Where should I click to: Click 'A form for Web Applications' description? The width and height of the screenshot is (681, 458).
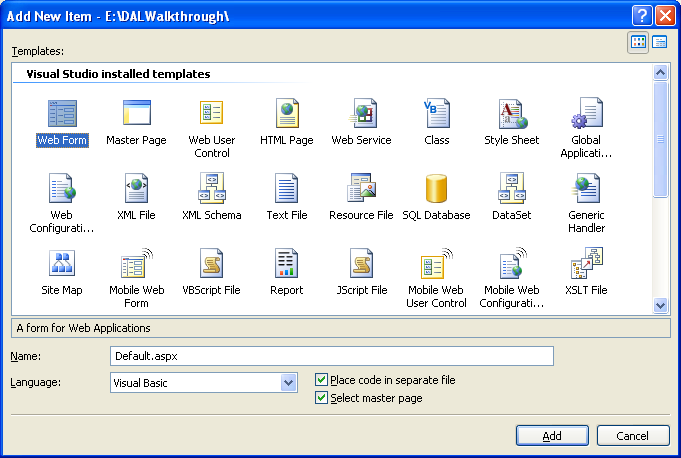coord(83,328)
